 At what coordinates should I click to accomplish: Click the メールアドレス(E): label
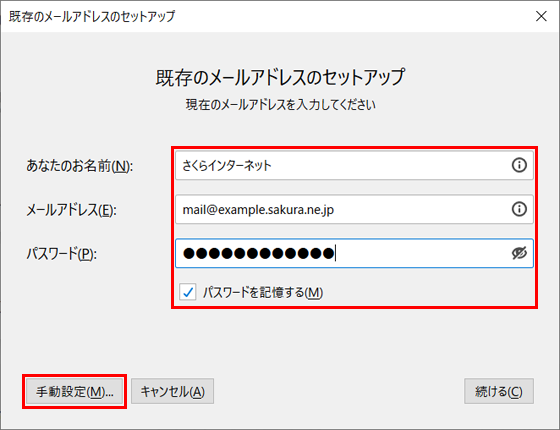pyautogui.click(x=71, y=210)
